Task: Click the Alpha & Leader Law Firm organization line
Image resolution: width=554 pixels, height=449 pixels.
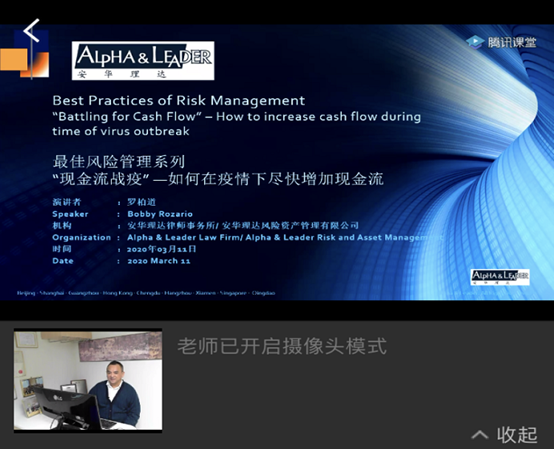Action: [x=285, y=237]
